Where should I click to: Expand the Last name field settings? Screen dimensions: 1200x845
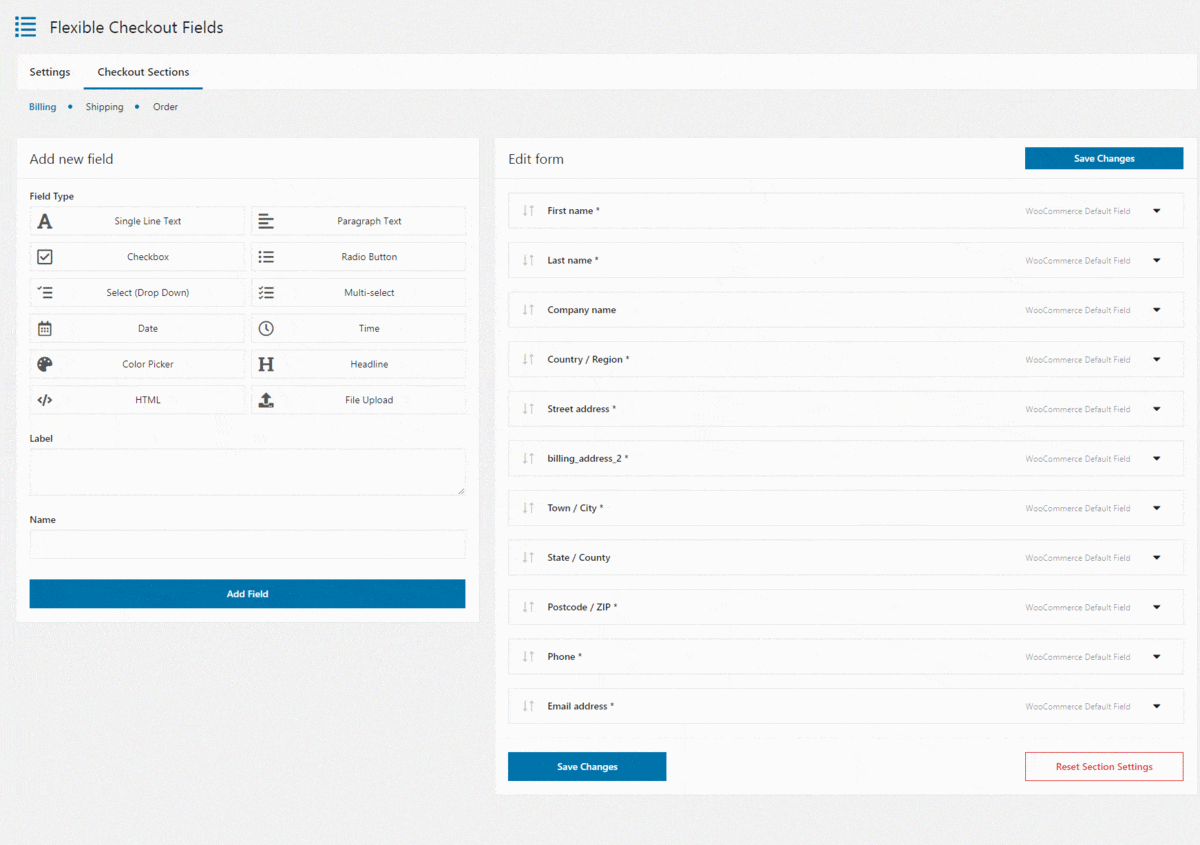click(1157, 260)
